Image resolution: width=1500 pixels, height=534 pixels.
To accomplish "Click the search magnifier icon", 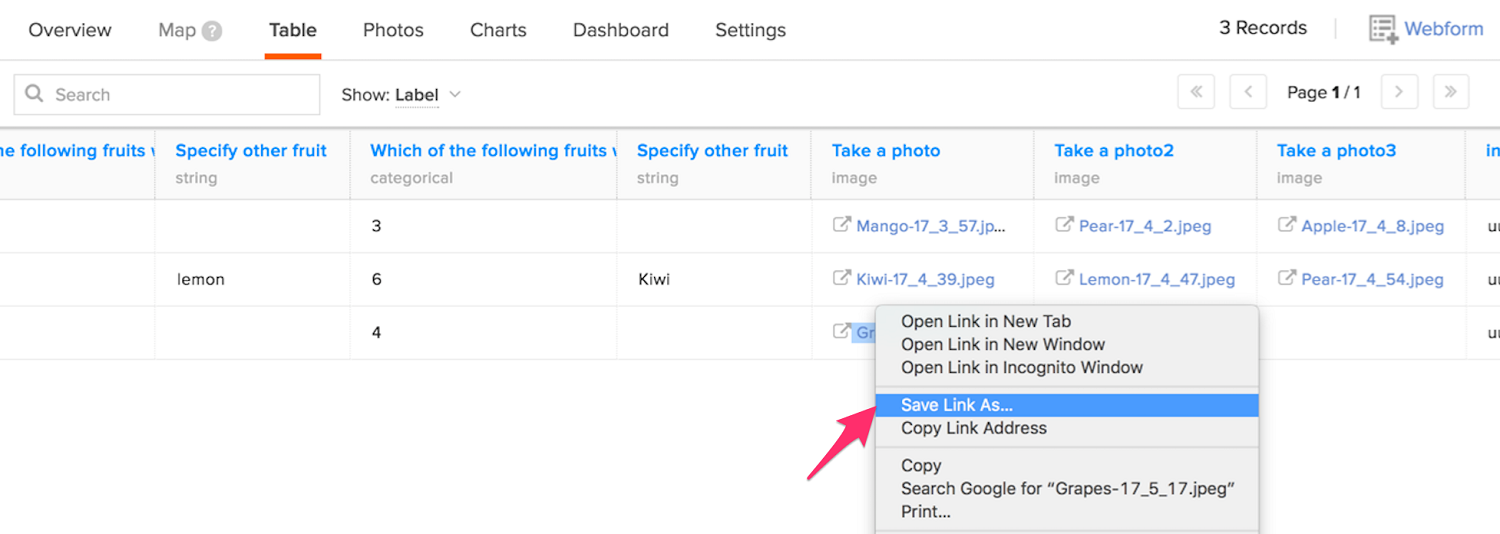I will tap(35, 94).
